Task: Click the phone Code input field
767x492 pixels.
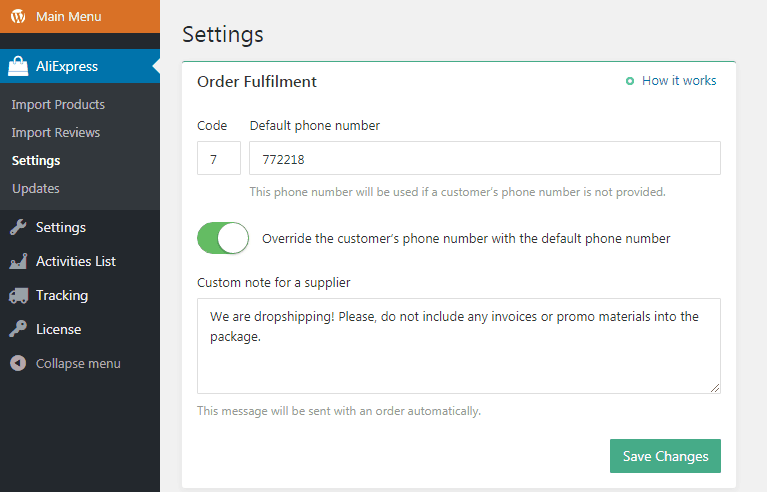Action: tap(219, 158)
